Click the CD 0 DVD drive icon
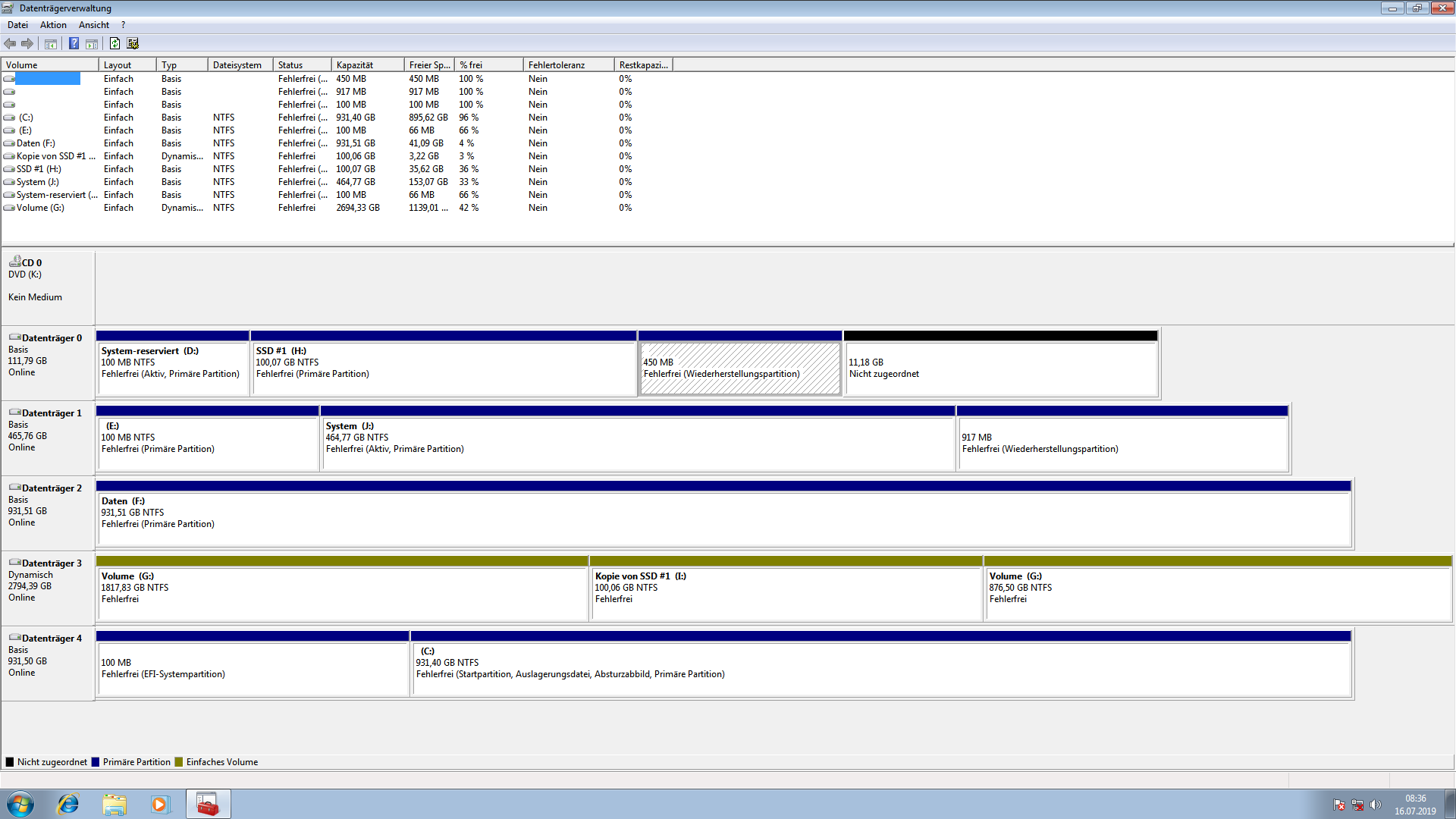Image resolution: width=1456 pixels, height=819 pixels. pos(14,262)
